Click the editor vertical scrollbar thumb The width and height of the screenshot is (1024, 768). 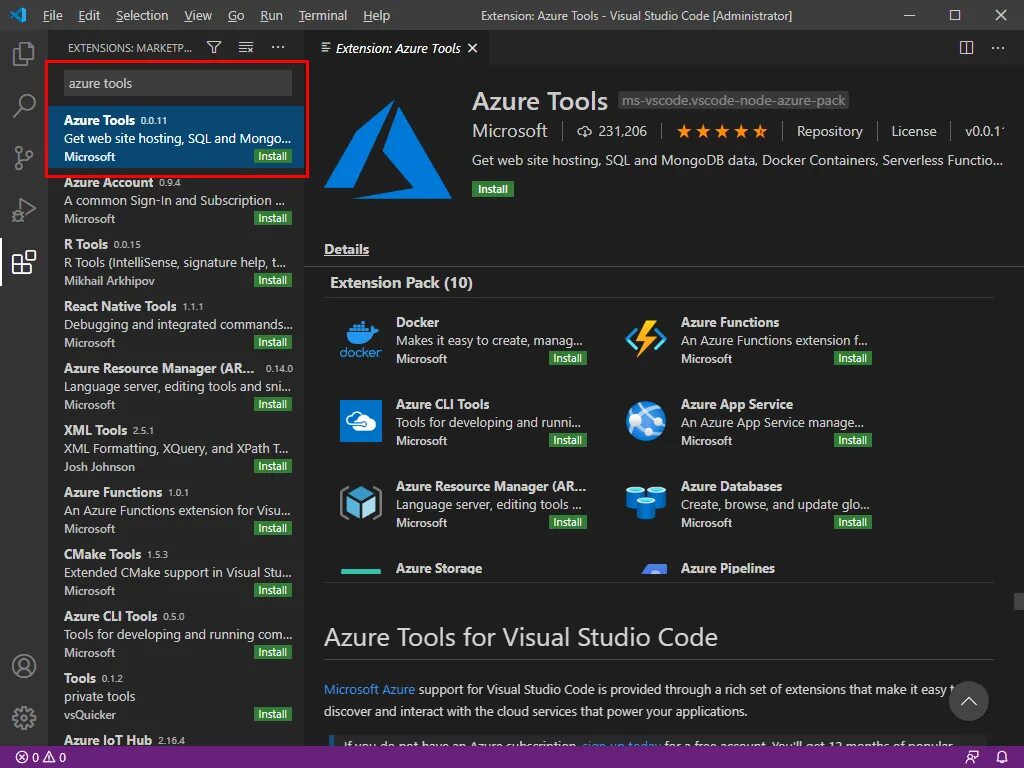pos(1018,601)
